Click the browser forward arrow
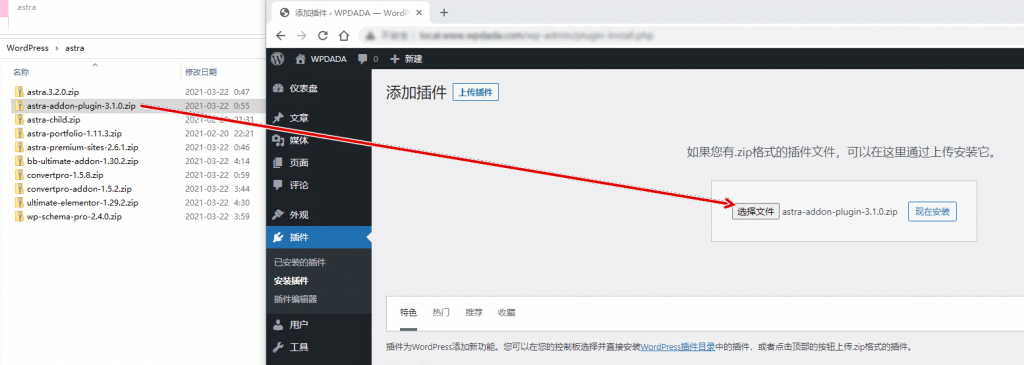The height and width of the screenshot is (365, 1024). [x=301, y=36]
